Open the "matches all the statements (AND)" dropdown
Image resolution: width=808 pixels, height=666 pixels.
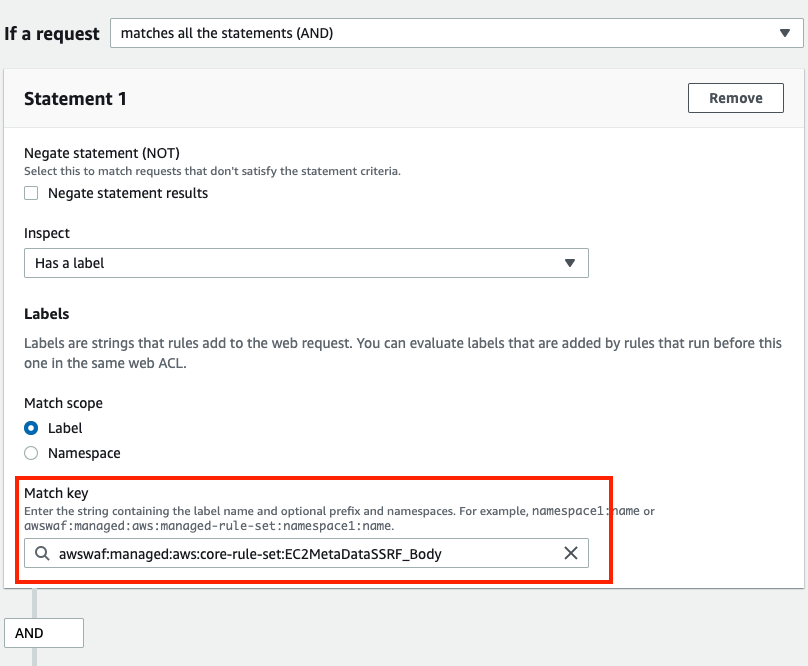[x=455, y=33]
